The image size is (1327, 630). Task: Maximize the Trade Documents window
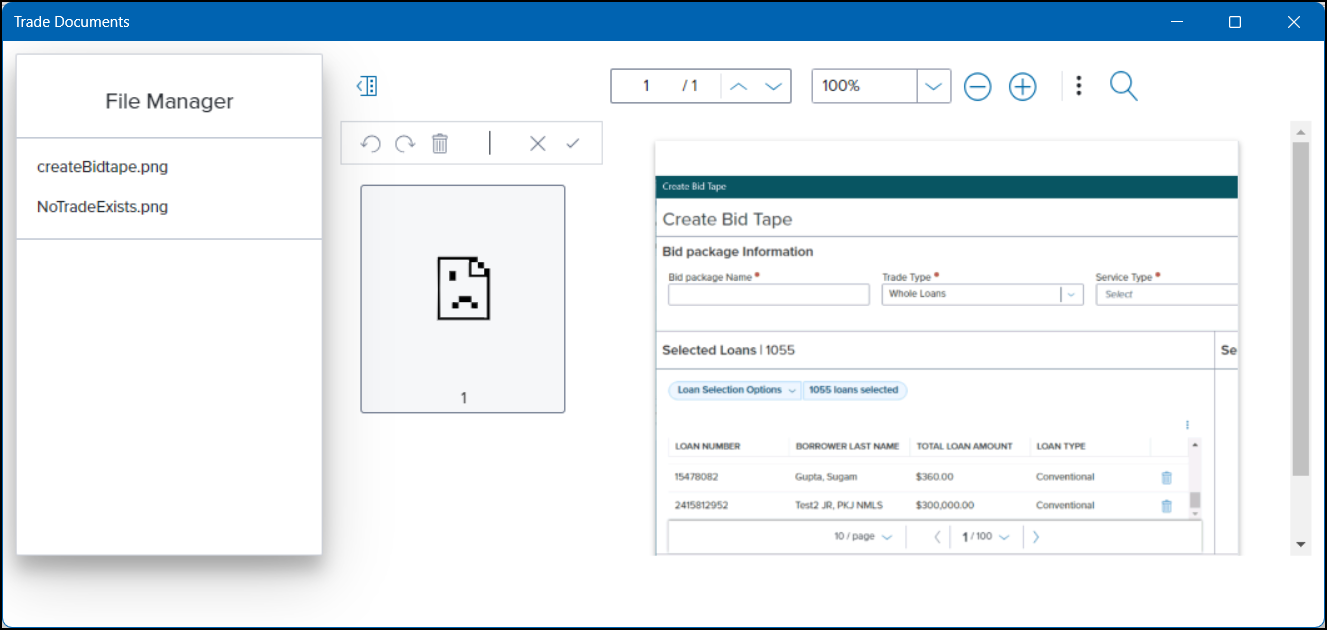pyautogui.click(x=1235, y=22)
